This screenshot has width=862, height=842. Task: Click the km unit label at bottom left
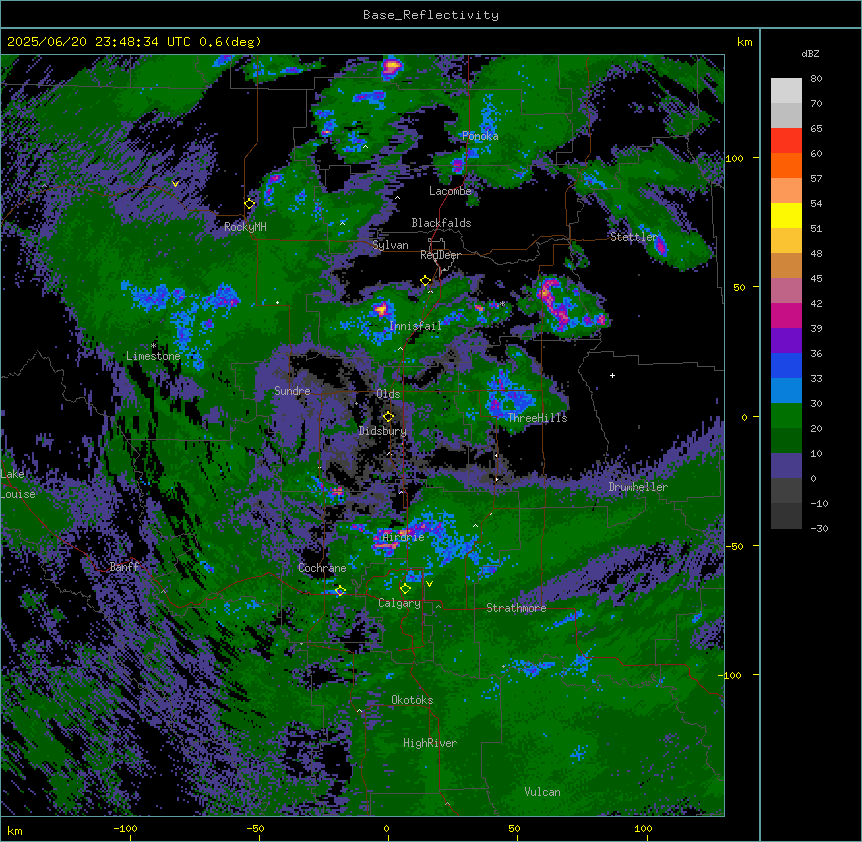point(15,830)
